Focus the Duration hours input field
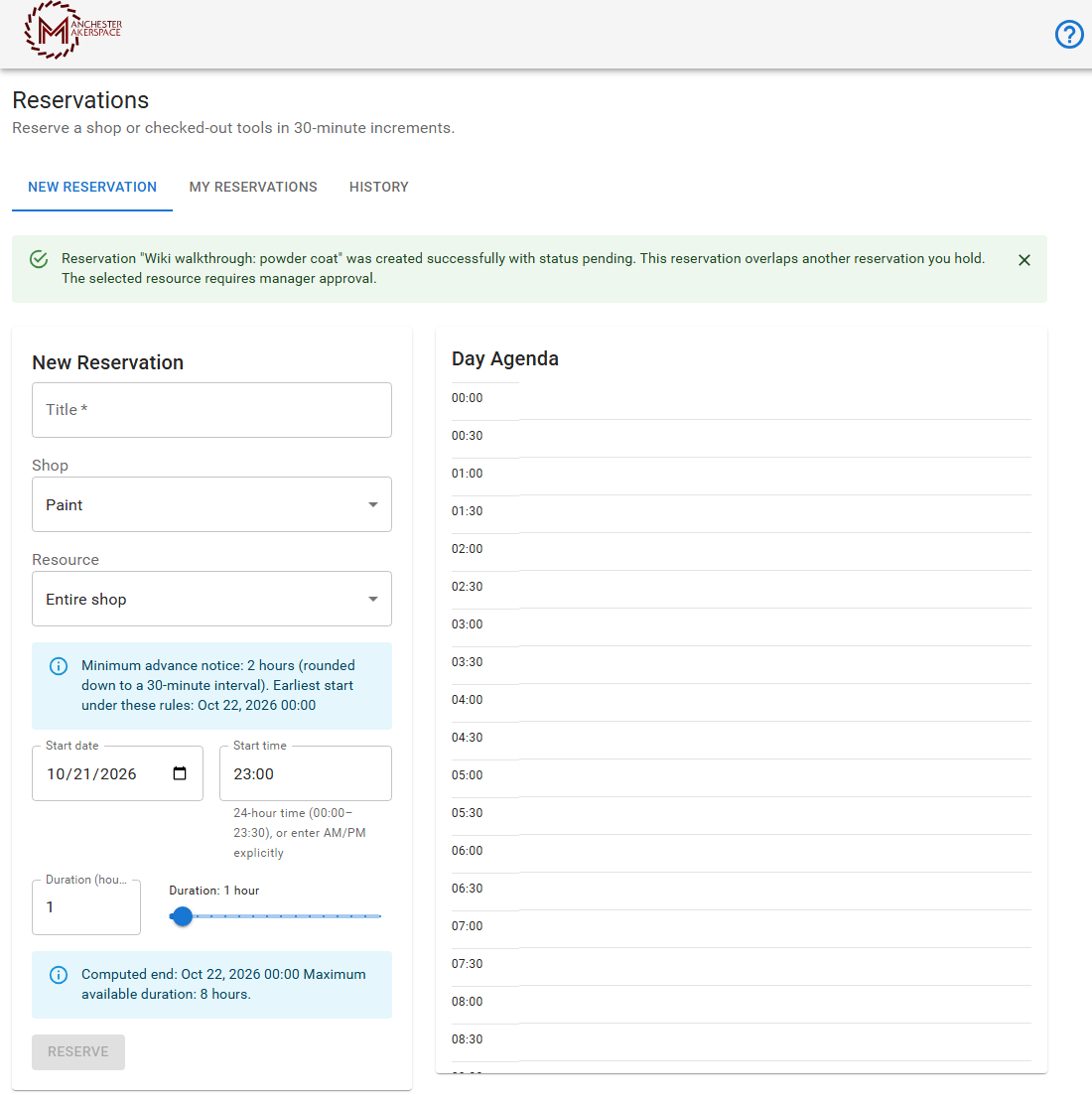The width and height of the screenshot is (1092, 1102). [86, 907]
